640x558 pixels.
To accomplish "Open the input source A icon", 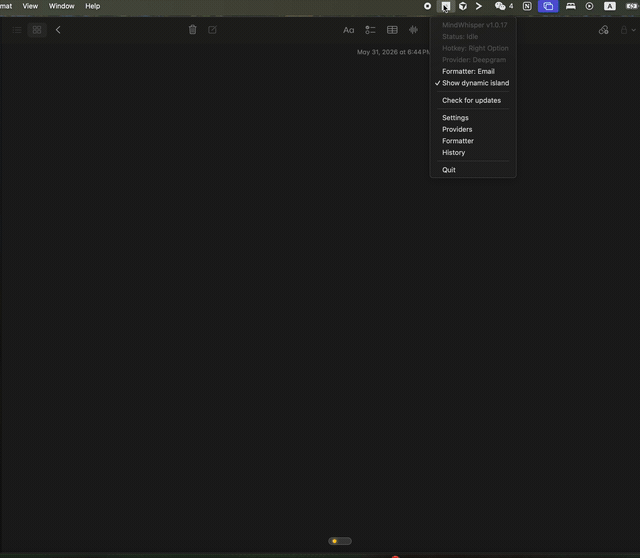I will click(610, 6).
